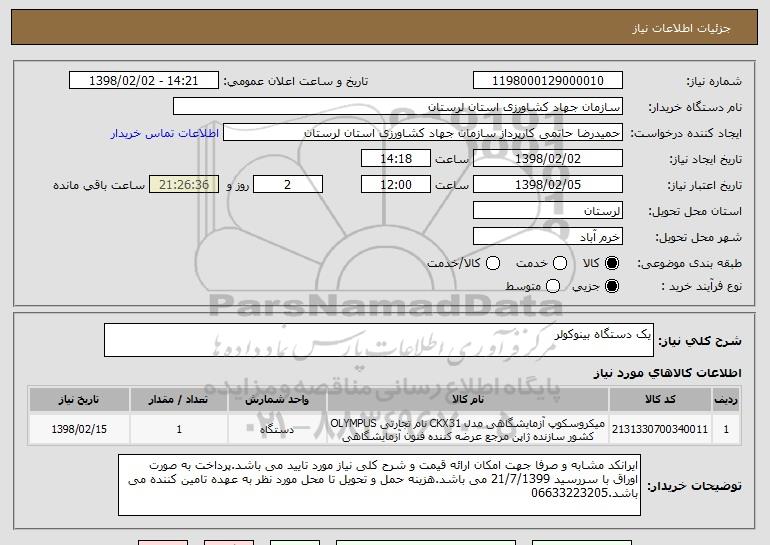Select the کالا radio button
This screenshot has width=770, height=545.
pos(611,264)
